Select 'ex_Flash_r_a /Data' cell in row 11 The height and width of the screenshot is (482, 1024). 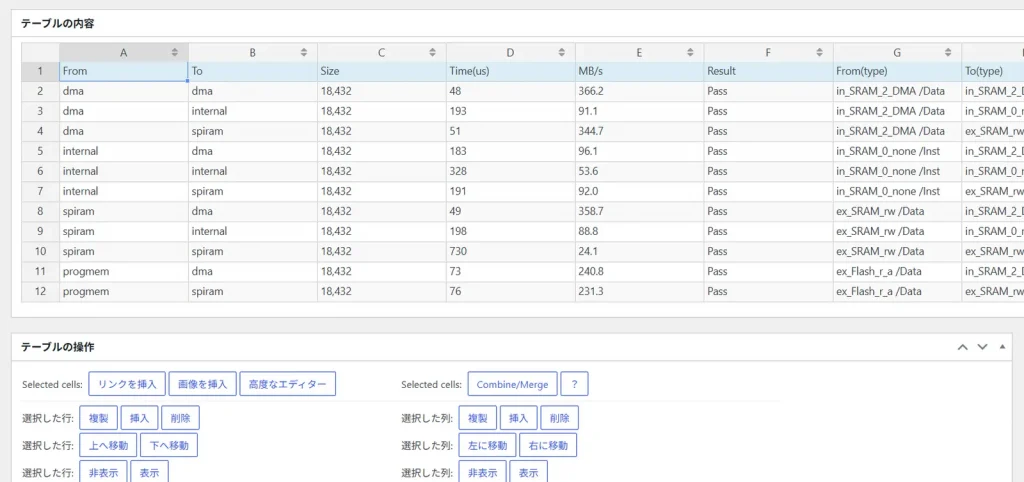pyautogui.click(x=897, y=272)
